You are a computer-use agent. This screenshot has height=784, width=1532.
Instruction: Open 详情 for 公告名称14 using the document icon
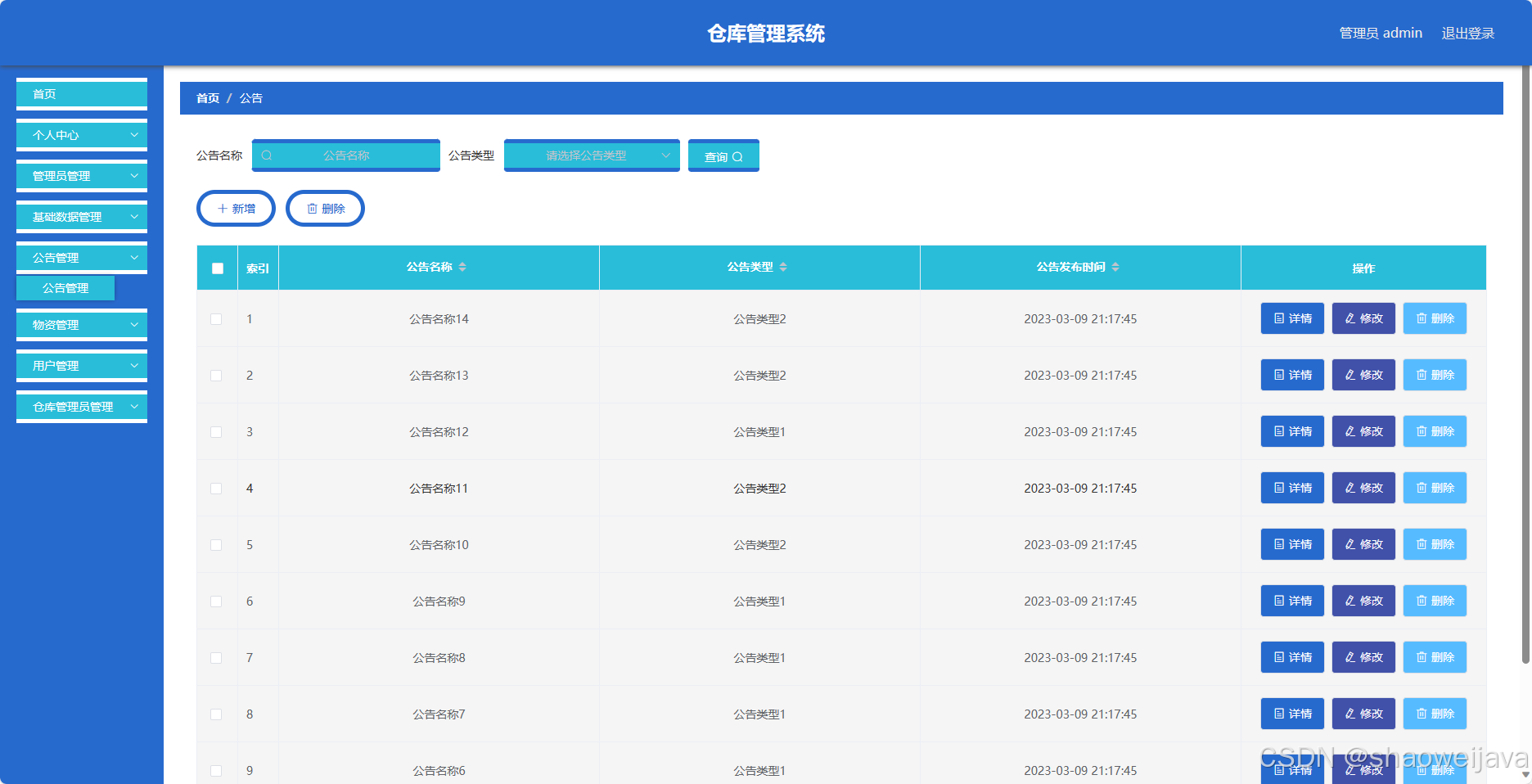coord(1278,318)
